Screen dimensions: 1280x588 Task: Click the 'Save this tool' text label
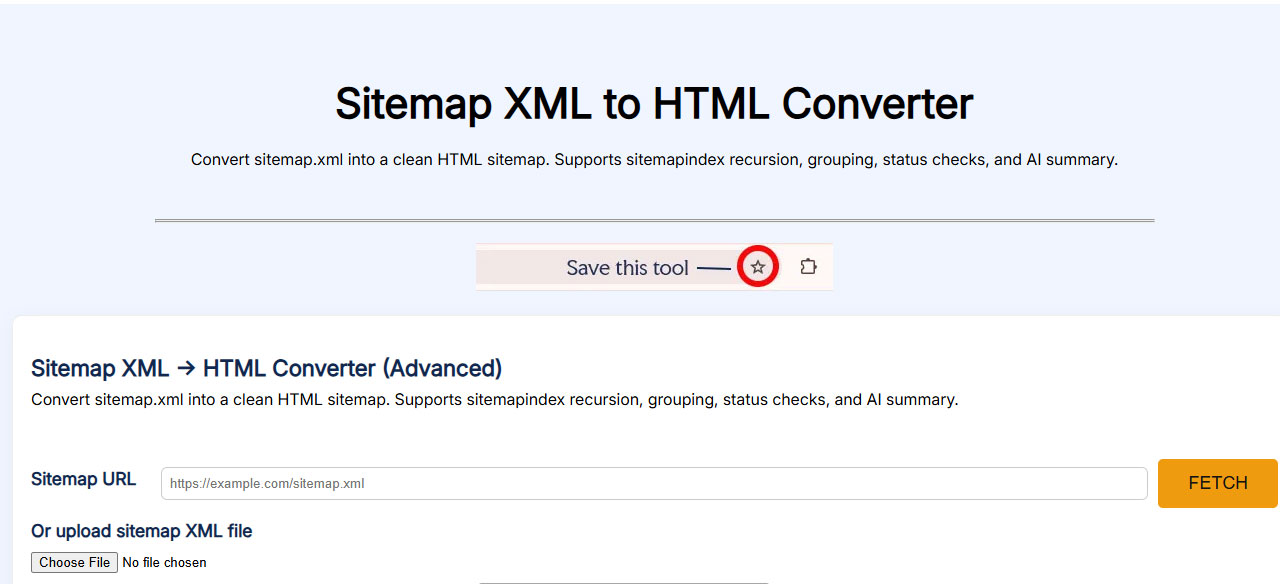[627, 268]
